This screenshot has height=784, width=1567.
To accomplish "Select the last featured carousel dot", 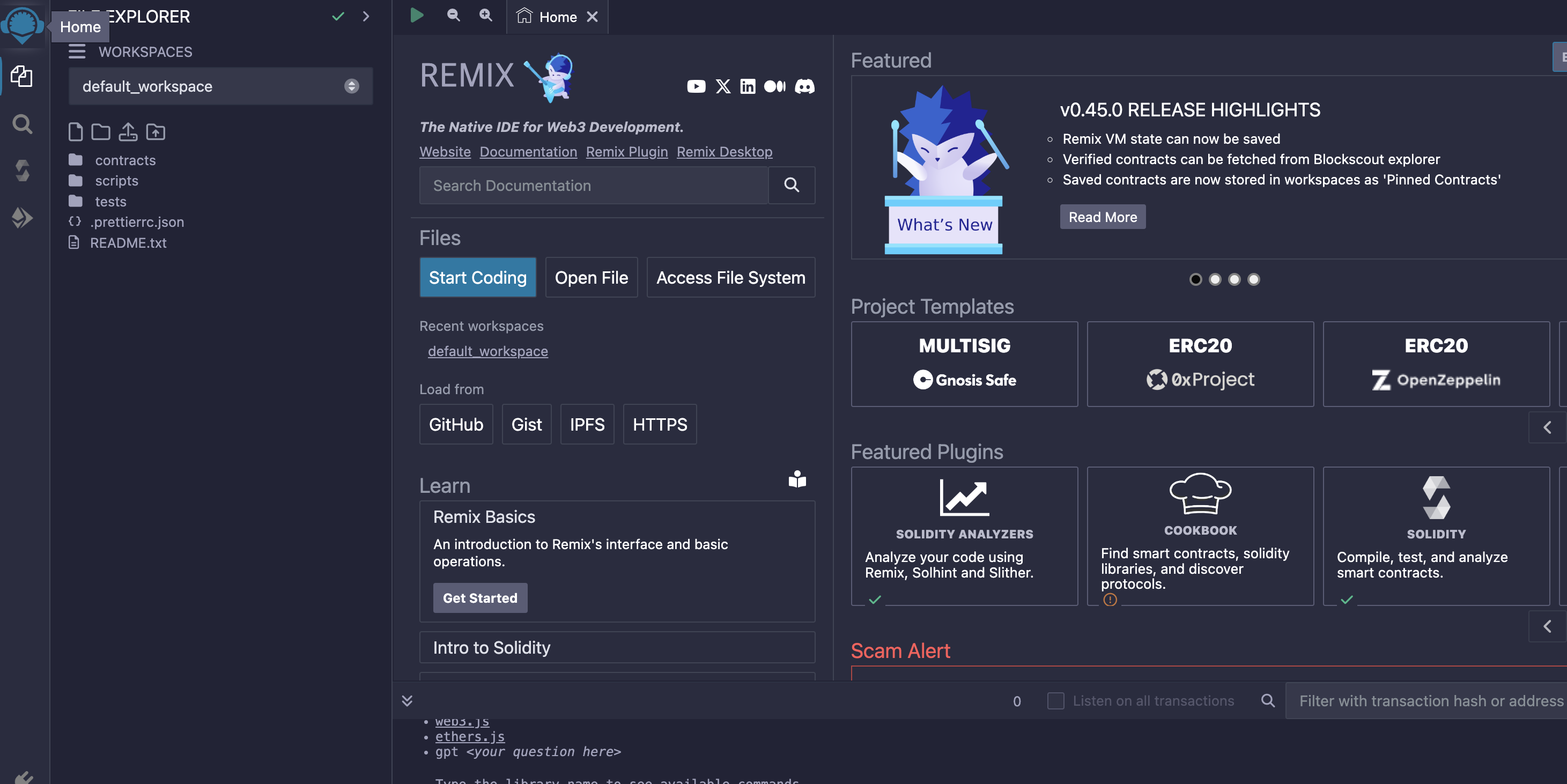I will tap(1253, 279).
